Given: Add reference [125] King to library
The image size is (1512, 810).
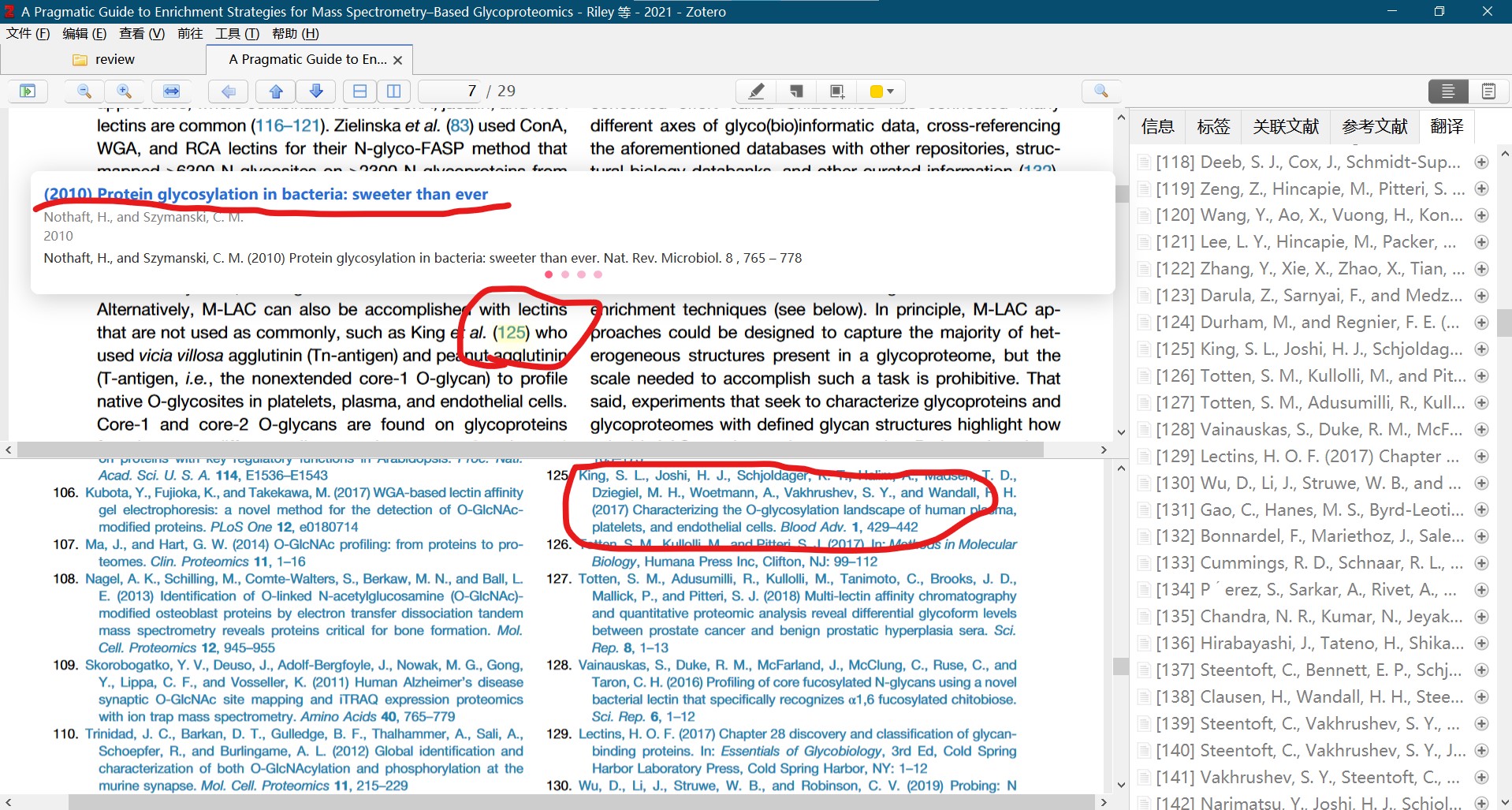Looking at the screenshot, I should point(1483,349).
